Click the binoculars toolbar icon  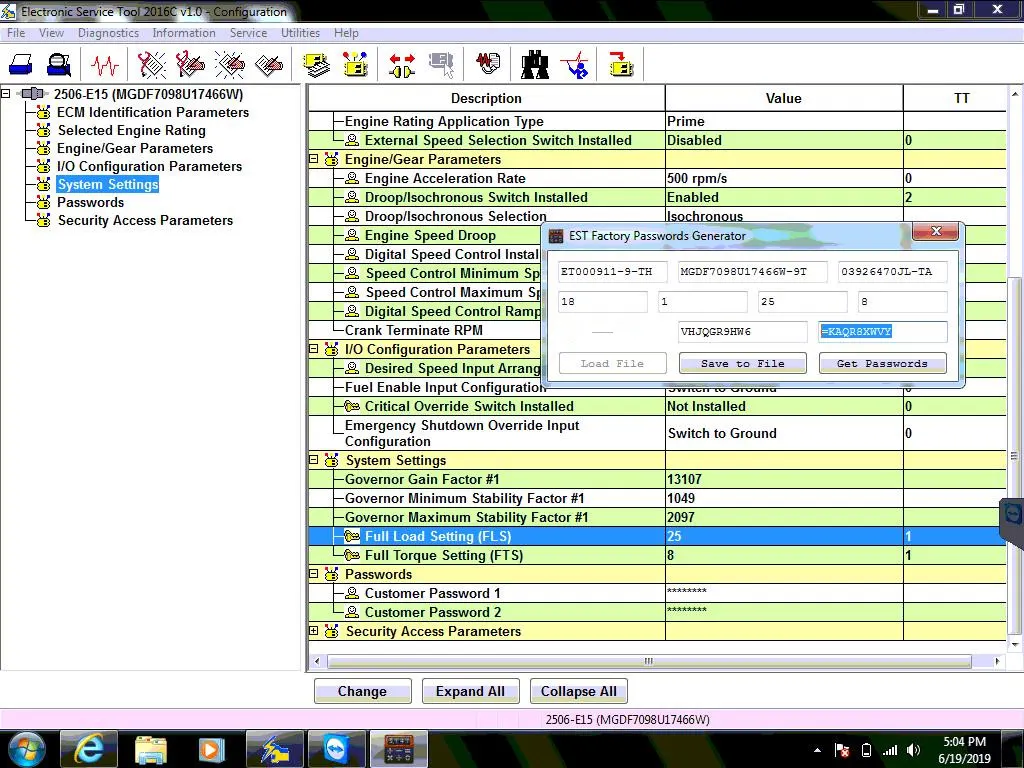(x=535, y=65)
